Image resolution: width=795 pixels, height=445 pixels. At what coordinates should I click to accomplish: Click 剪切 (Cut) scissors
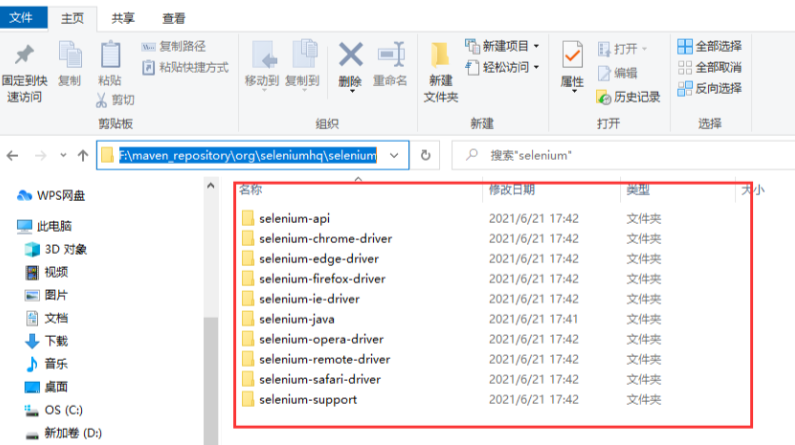coord(115,100)
